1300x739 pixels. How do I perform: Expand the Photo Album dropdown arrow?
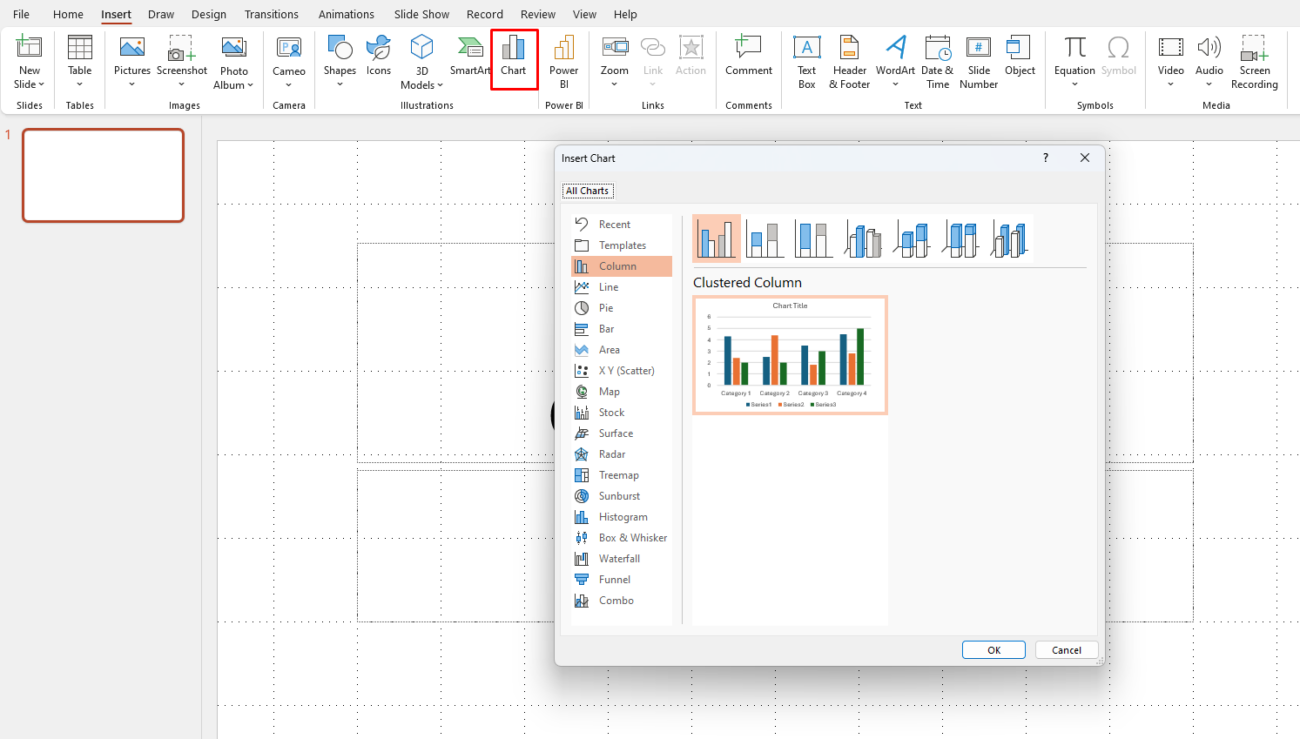[250, 86]
